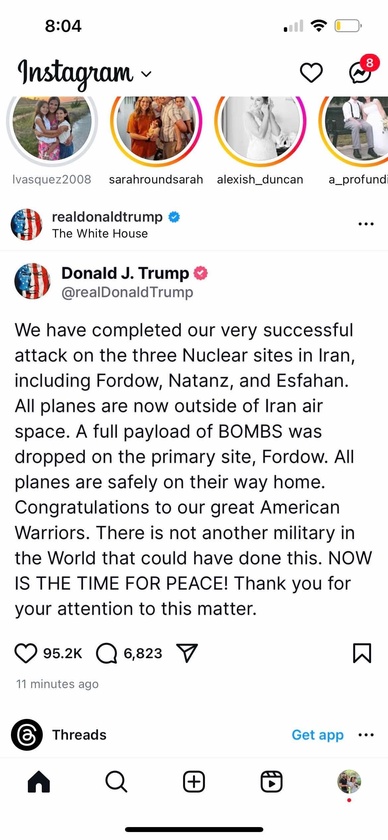
Task: Open Messenger inbox with 8 badge
Action: click(x=360, y=71)
